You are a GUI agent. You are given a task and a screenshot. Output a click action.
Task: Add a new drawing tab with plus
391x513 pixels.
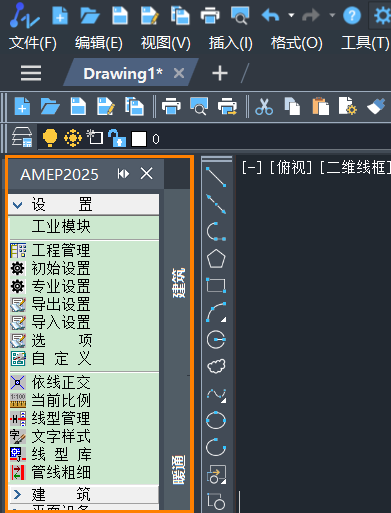tap(220, 73)
